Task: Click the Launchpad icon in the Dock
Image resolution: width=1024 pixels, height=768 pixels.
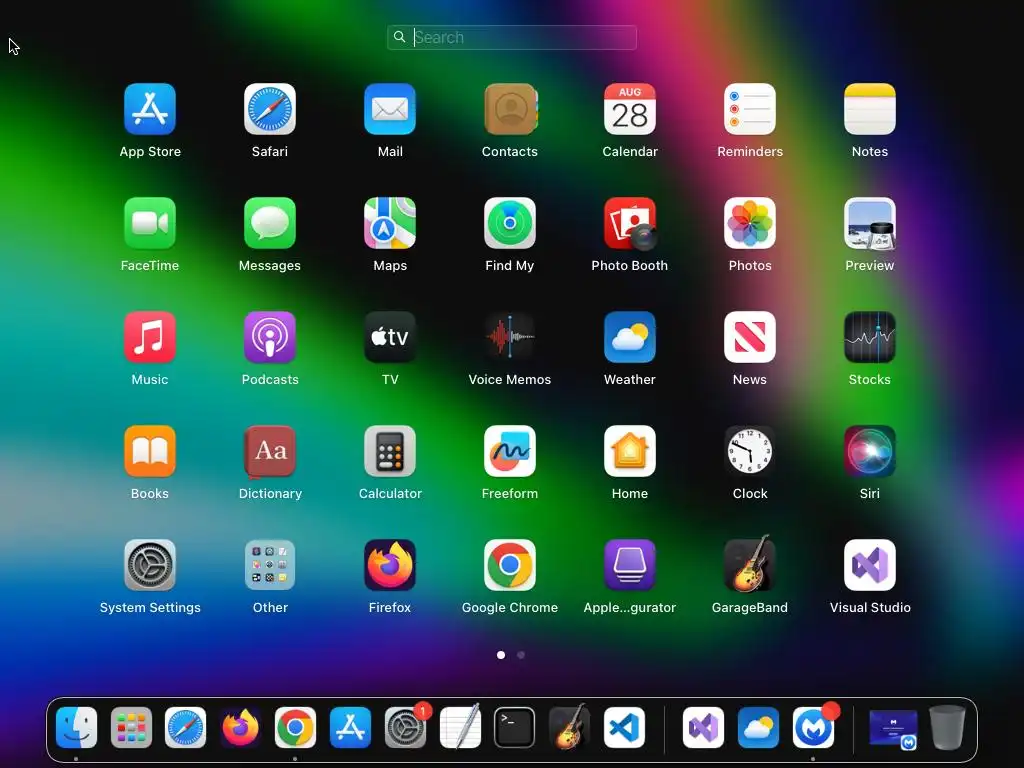Action: tap(131, 728)
